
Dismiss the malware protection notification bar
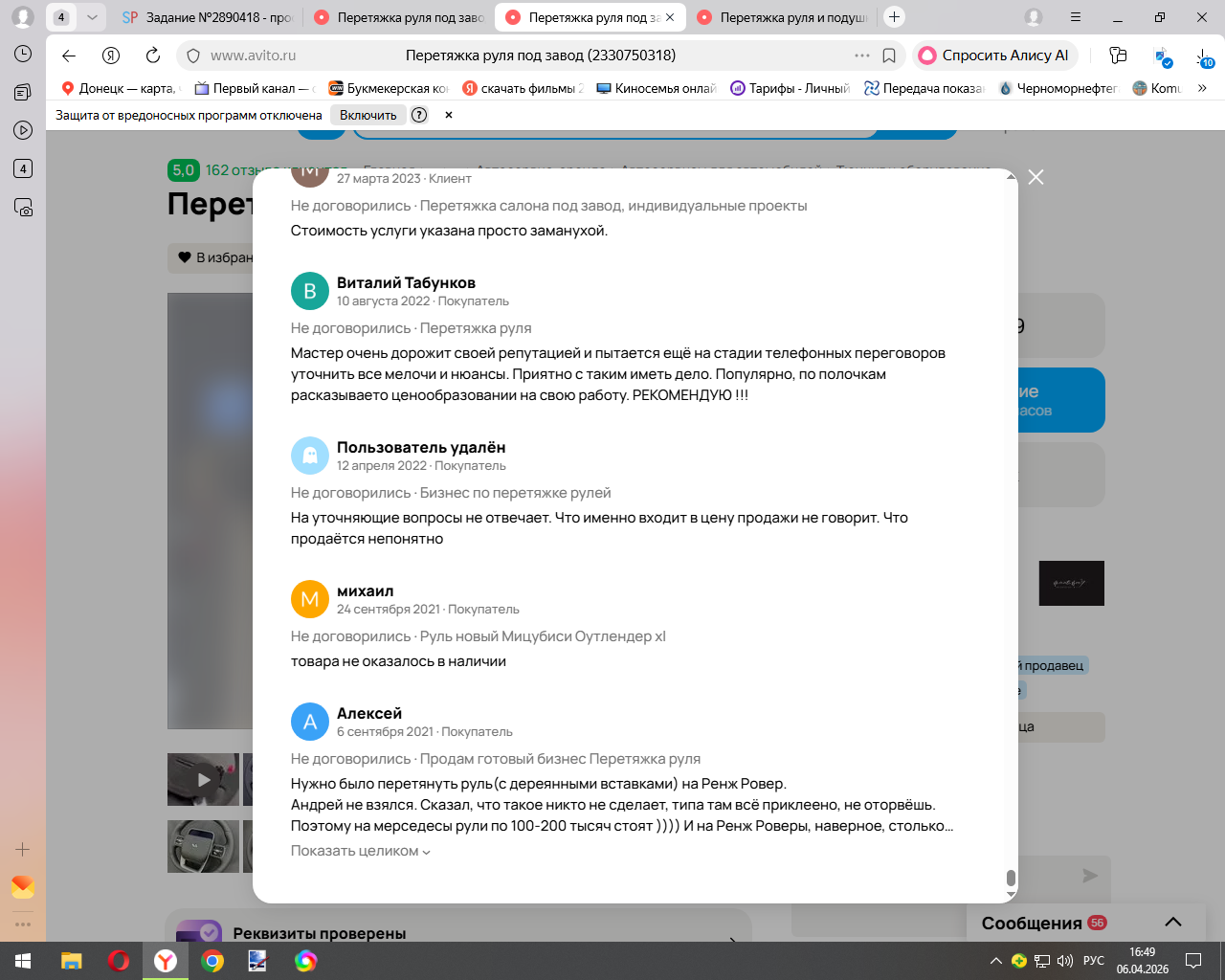[x=448, y=115]
